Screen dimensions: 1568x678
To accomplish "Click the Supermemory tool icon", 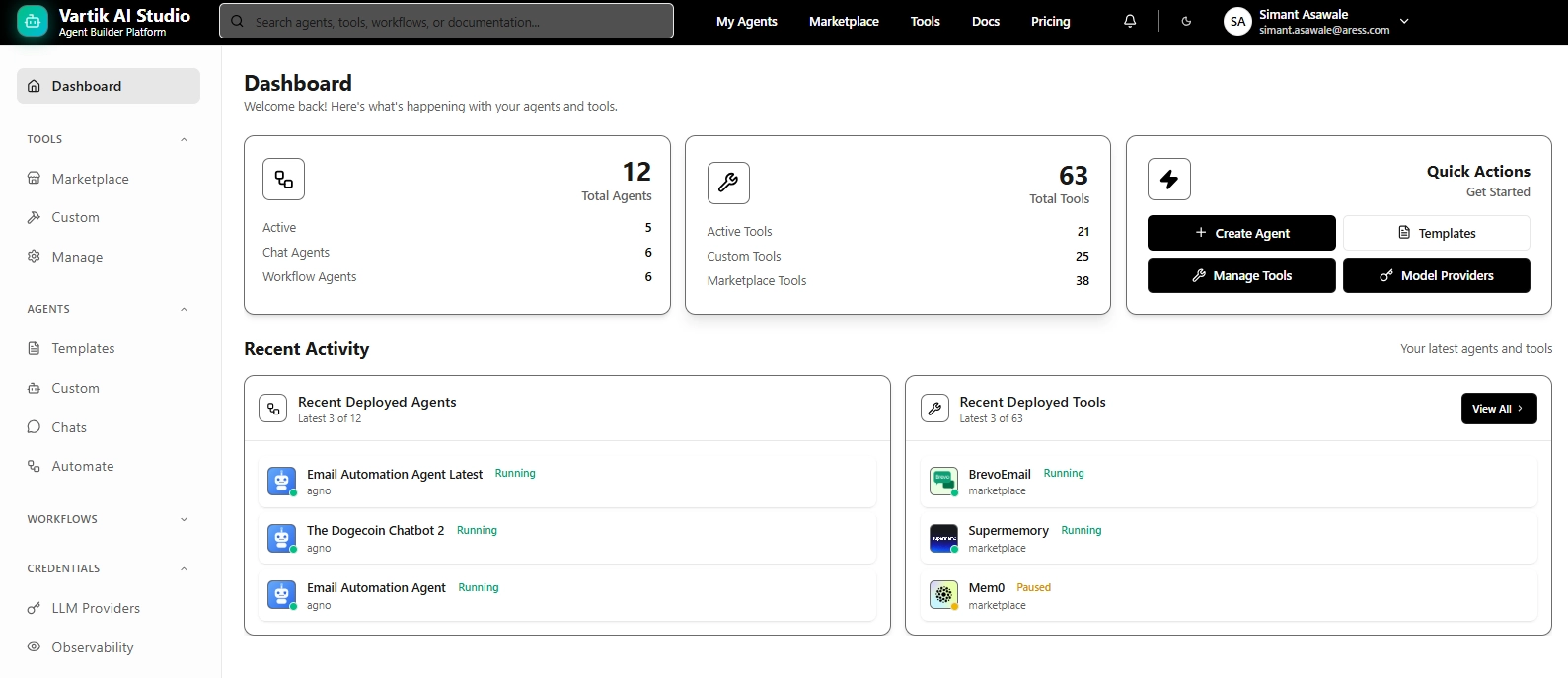I will [943, 538].
